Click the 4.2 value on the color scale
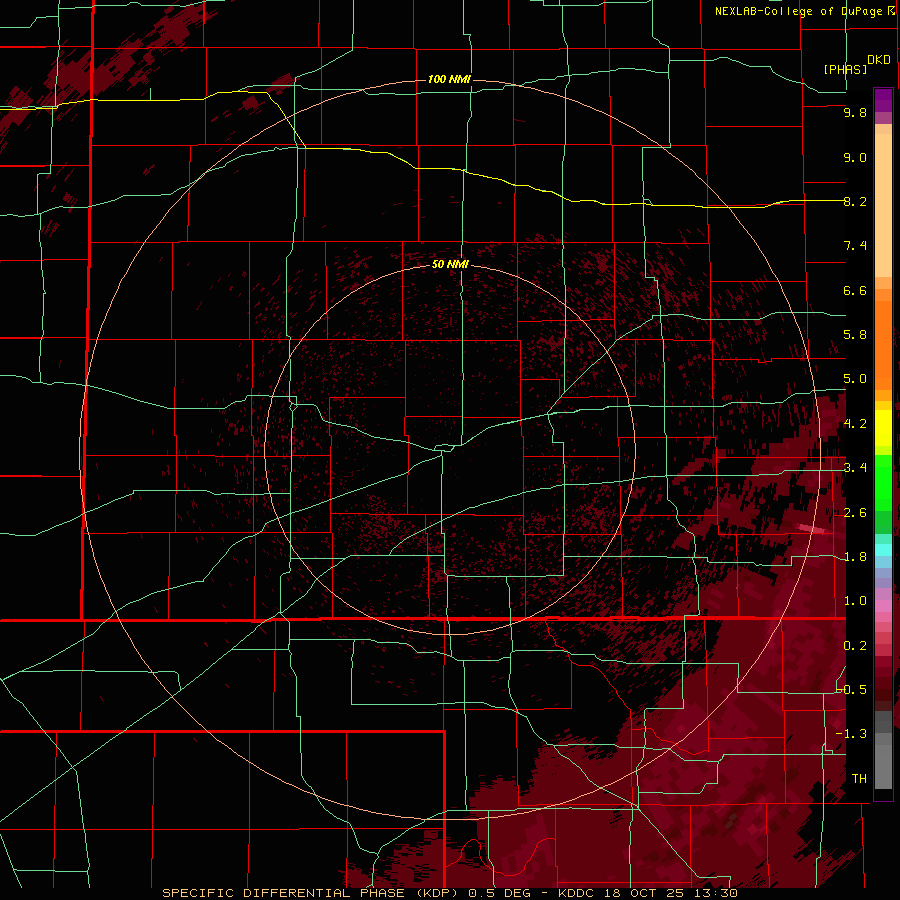The width and height of the screenshot is (900, 900). [855, 424]
